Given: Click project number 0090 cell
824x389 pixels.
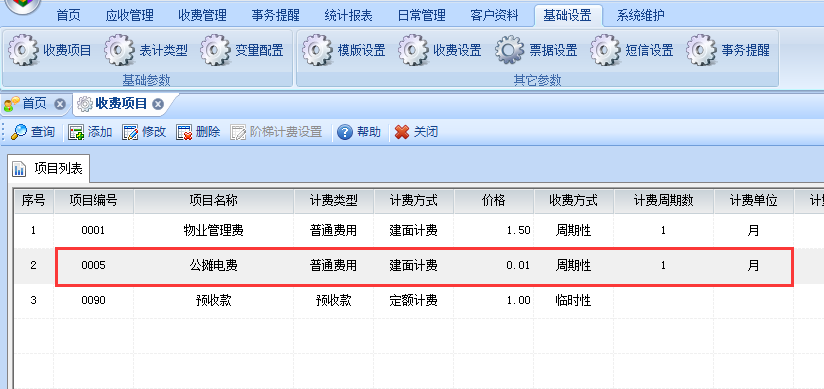Looking at the screenshot, I should click(x=94, y=301).
